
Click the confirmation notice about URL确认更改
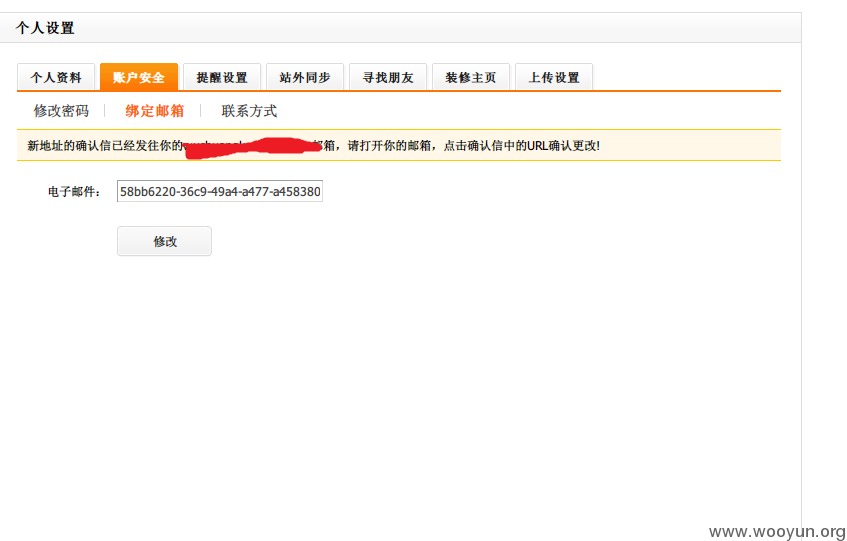(399, 145)
